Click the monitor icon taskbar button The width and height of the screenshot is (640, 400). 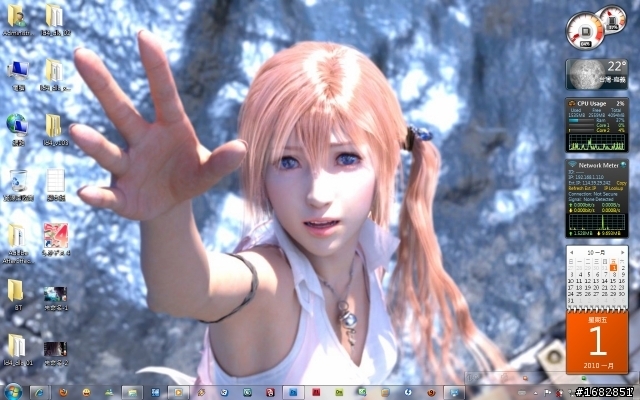[454, 392]
